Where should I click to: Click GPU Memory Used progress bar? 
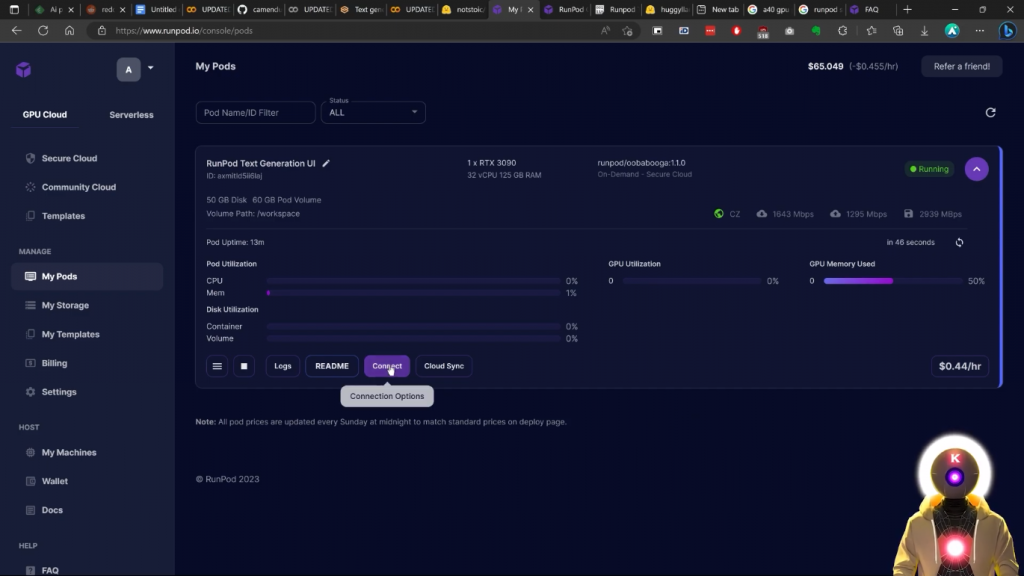893,281
